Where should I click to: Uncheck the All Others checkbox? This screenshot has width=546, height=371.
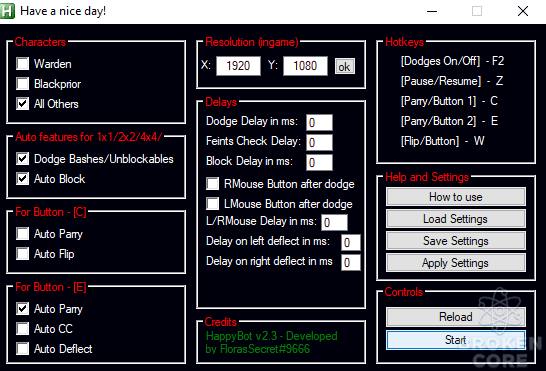23,103
